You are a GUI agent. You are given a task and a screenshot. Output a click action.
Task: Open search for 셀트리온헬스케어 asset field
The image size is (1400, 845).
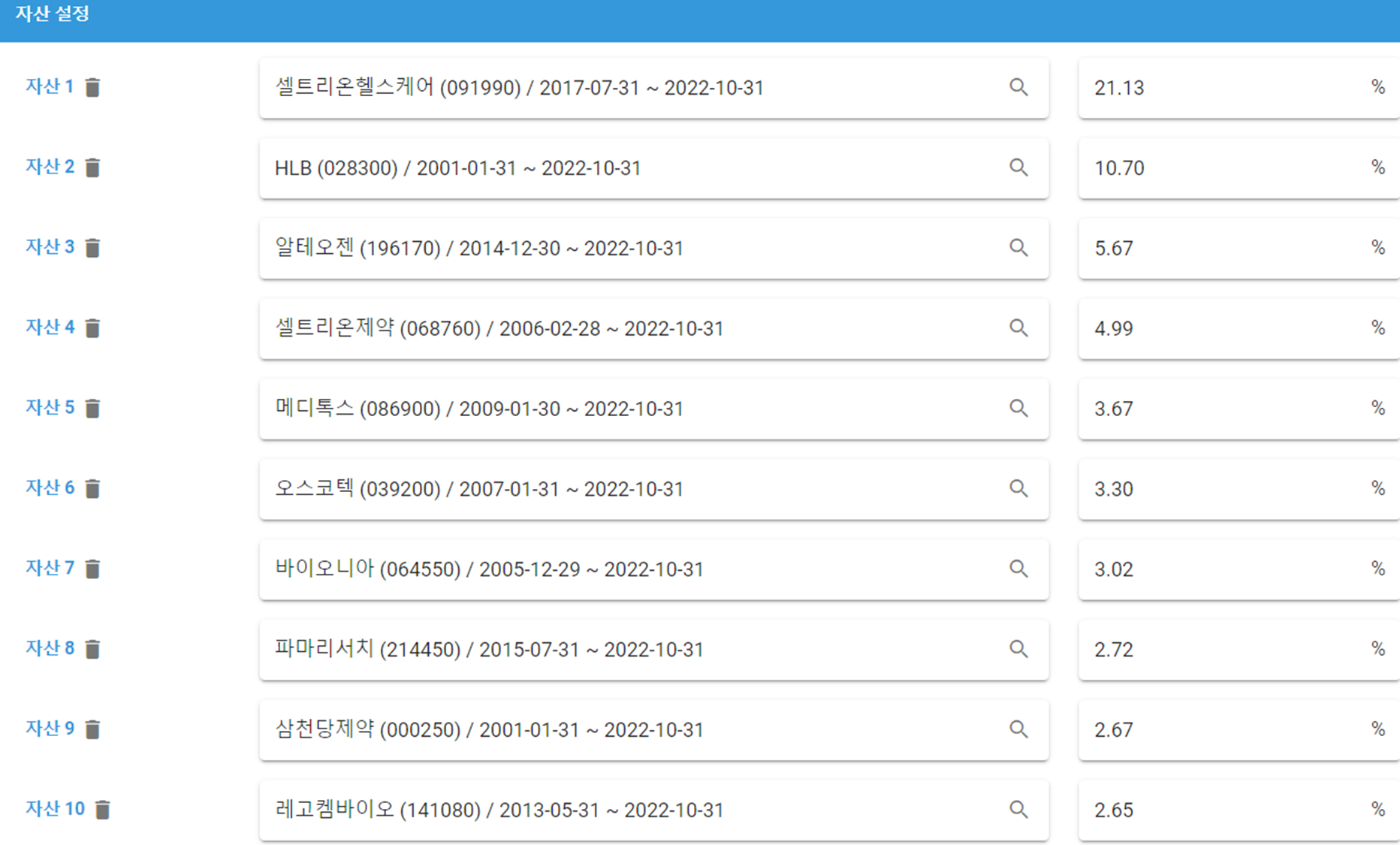1018,87
